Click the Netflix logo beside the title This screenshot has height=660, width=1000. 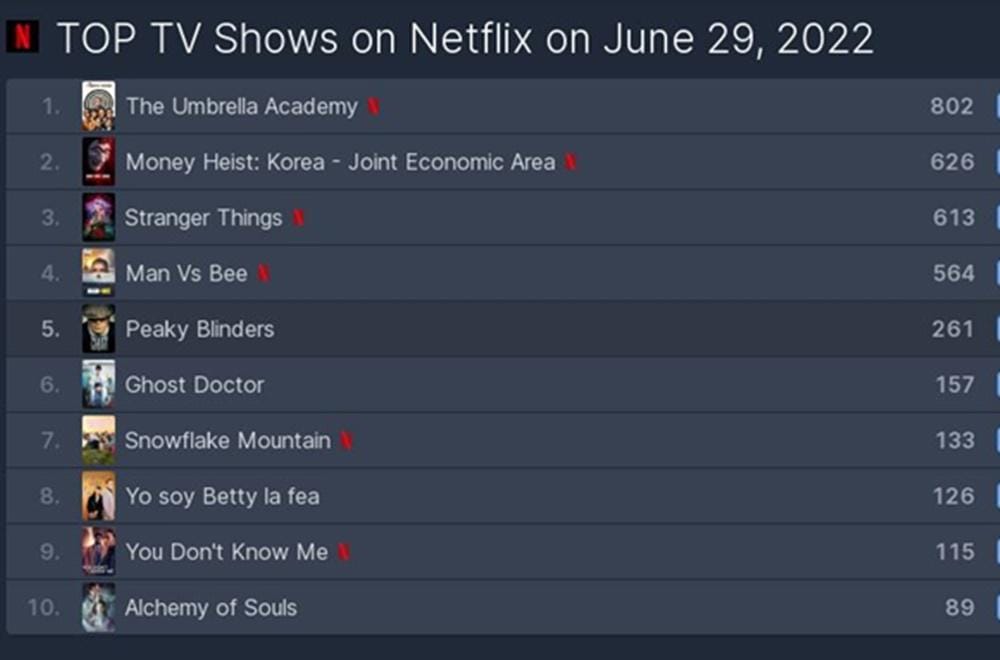coord(22,38)
